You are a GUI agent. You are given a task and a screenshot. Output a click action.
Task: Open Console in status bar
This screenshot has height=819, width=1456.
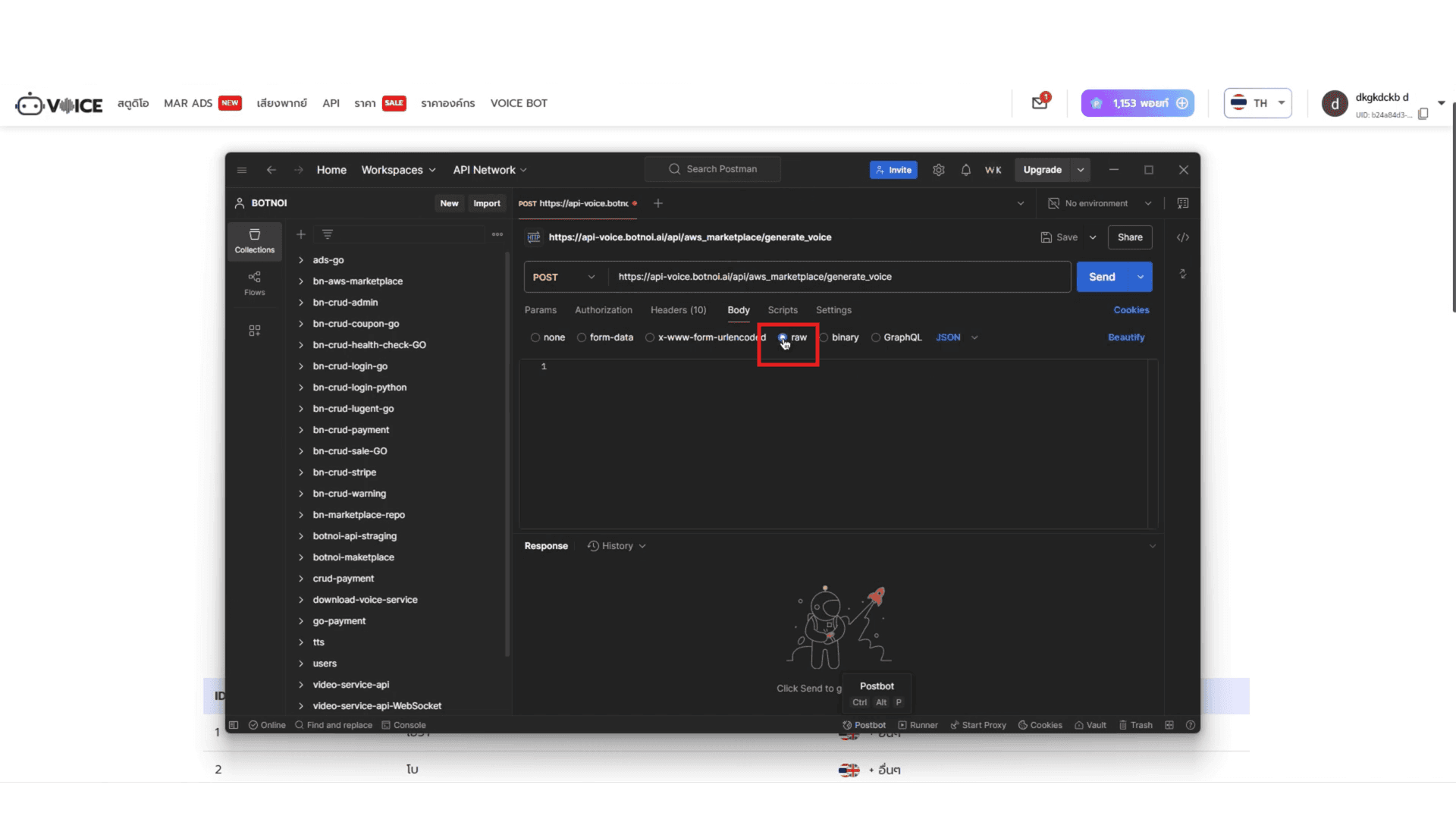[x=403, y=725]
